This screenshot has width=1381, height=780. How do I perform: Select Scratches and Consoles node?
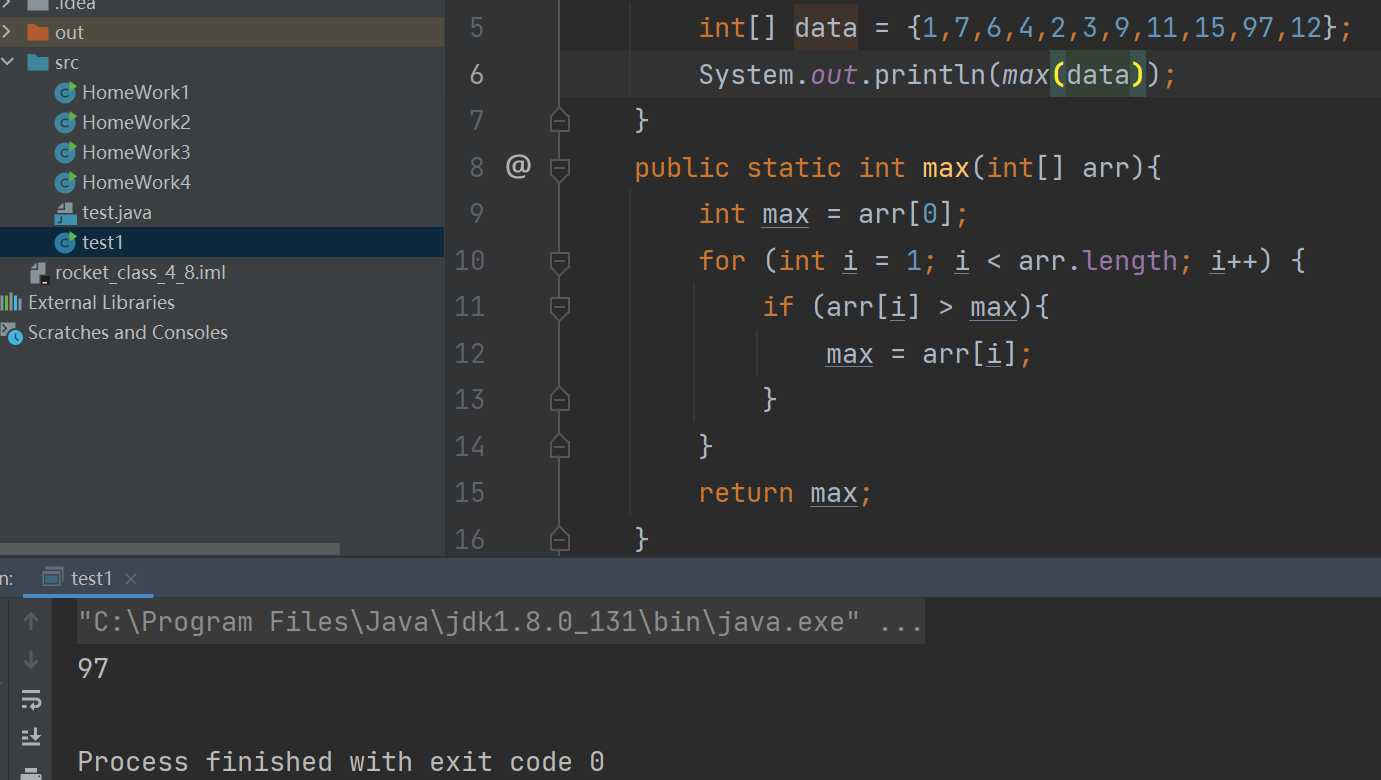point(128,332)
